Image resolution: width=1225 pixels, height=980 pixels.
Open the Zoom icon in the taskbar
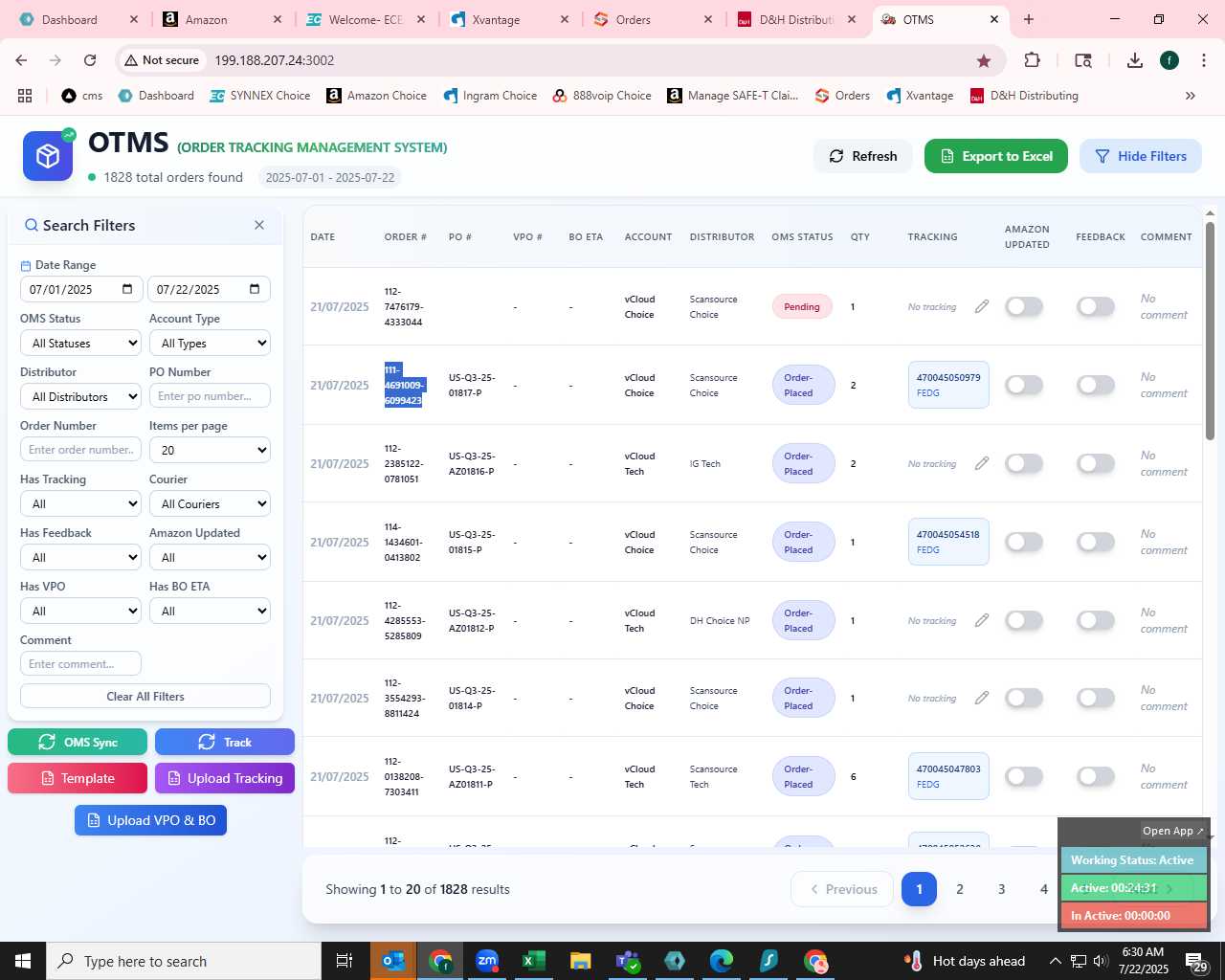(x=487, y=961)
